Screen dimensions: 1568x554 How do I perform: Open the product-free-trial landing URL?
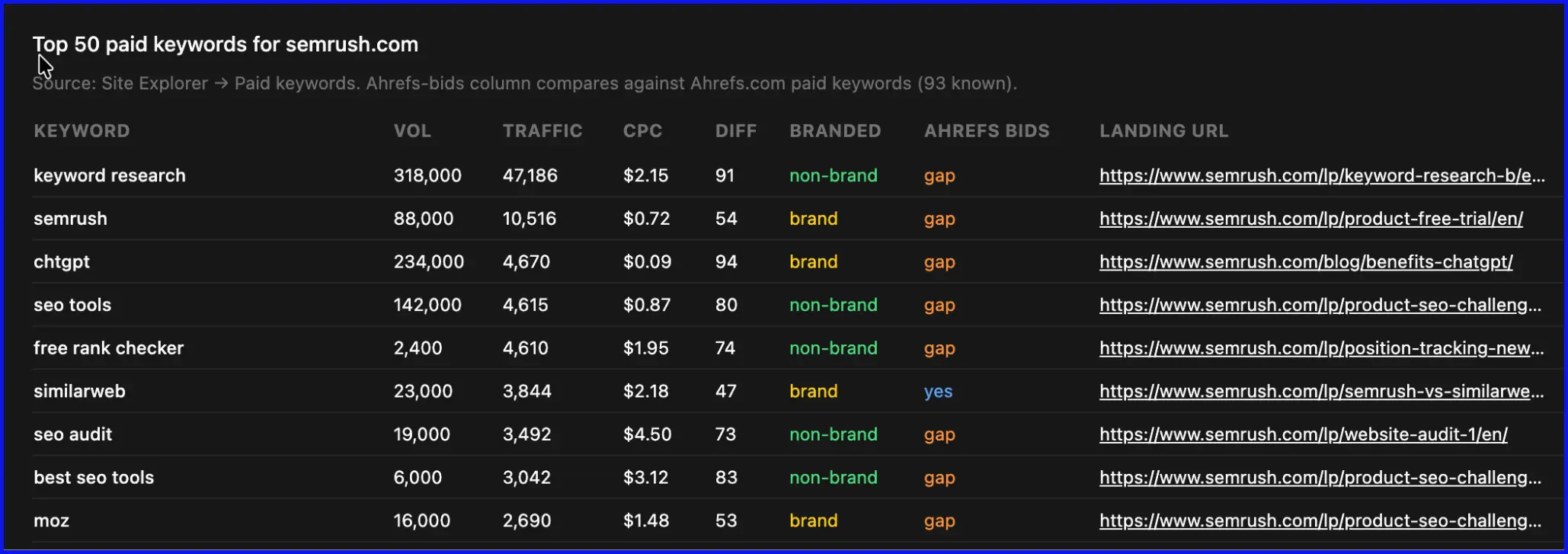1311,219
